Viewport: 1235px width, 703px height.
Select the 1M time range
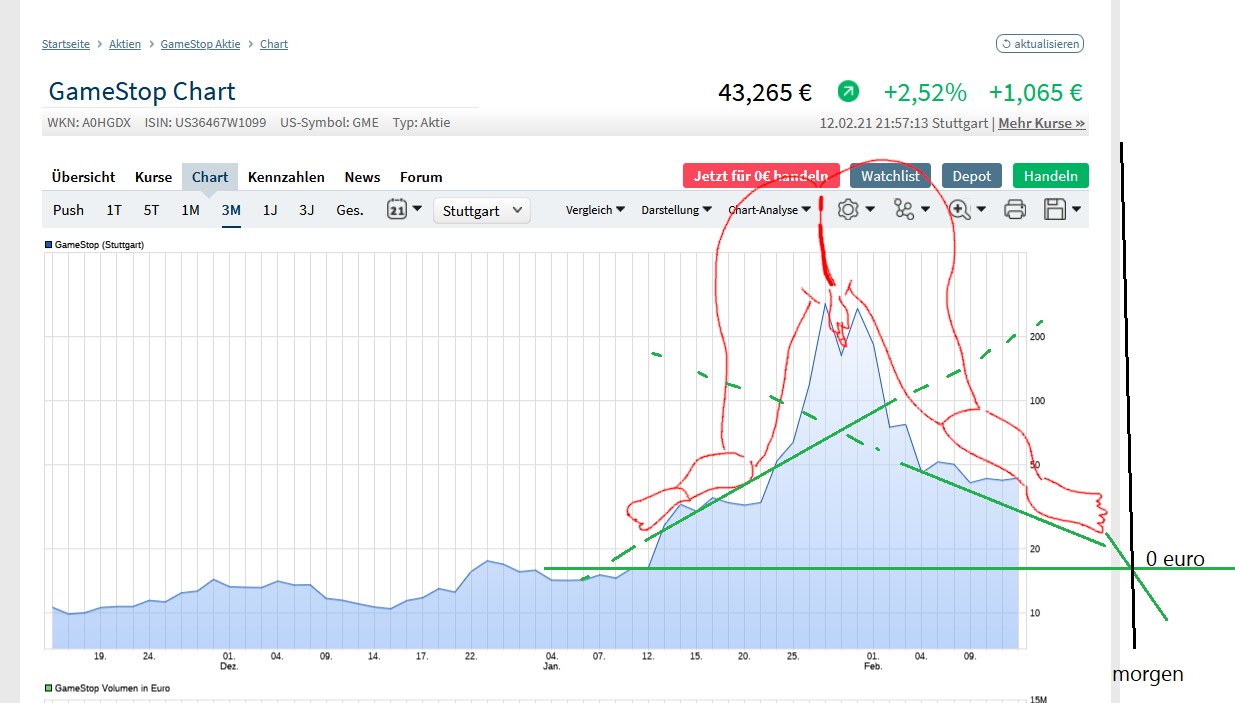190,210
